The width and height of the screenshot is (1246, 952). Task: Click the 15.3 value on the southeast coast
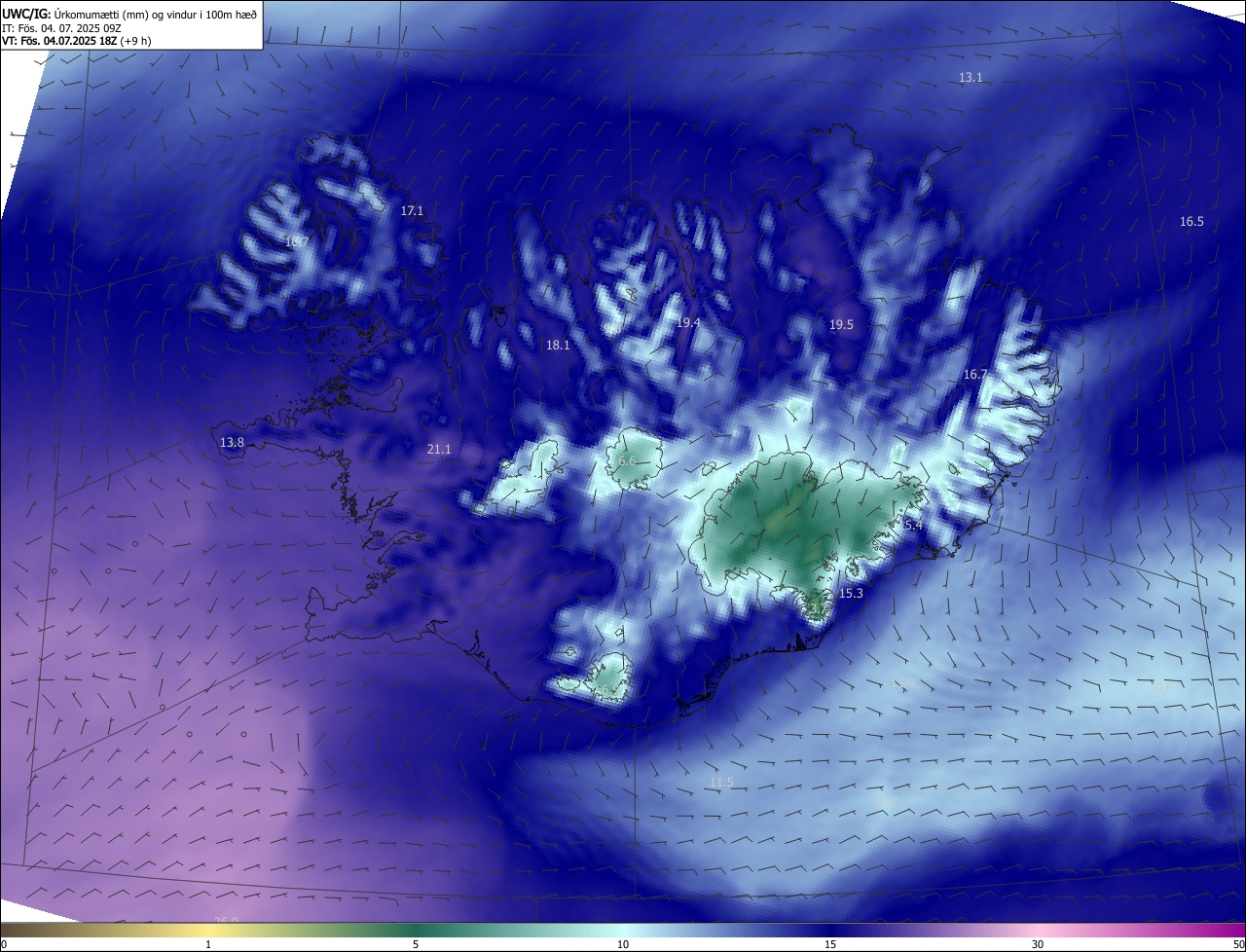pyautogui.click(x=851, y=593)
